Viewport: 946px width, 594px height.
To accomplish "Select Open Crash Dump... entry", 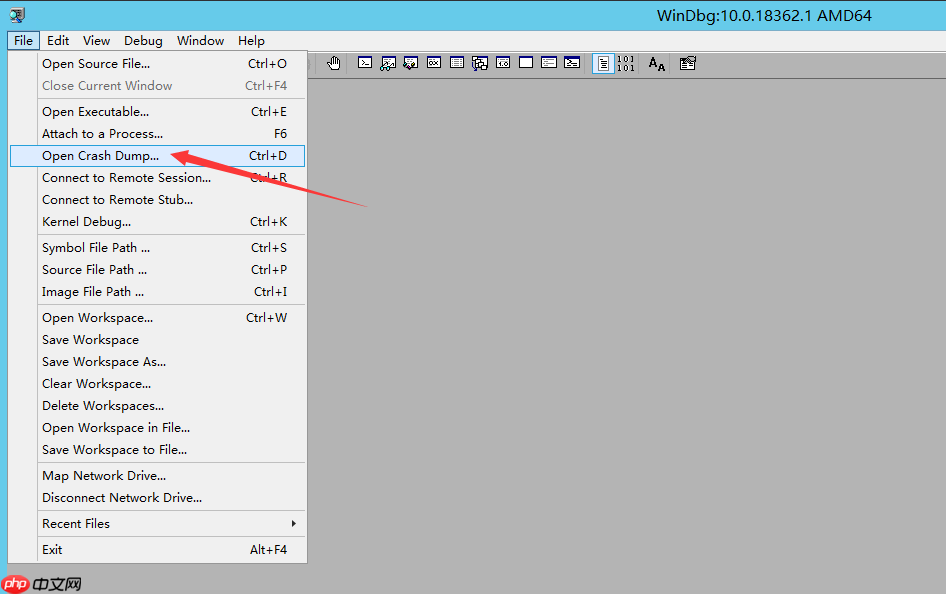I will coord(157,156).
